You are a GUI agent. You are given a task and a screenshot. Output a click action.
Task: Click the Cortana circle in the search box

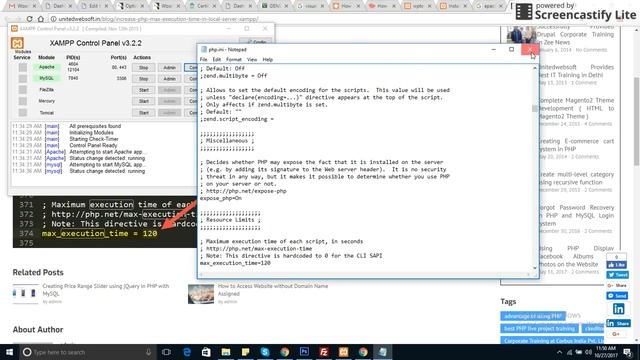click(27, 352)
